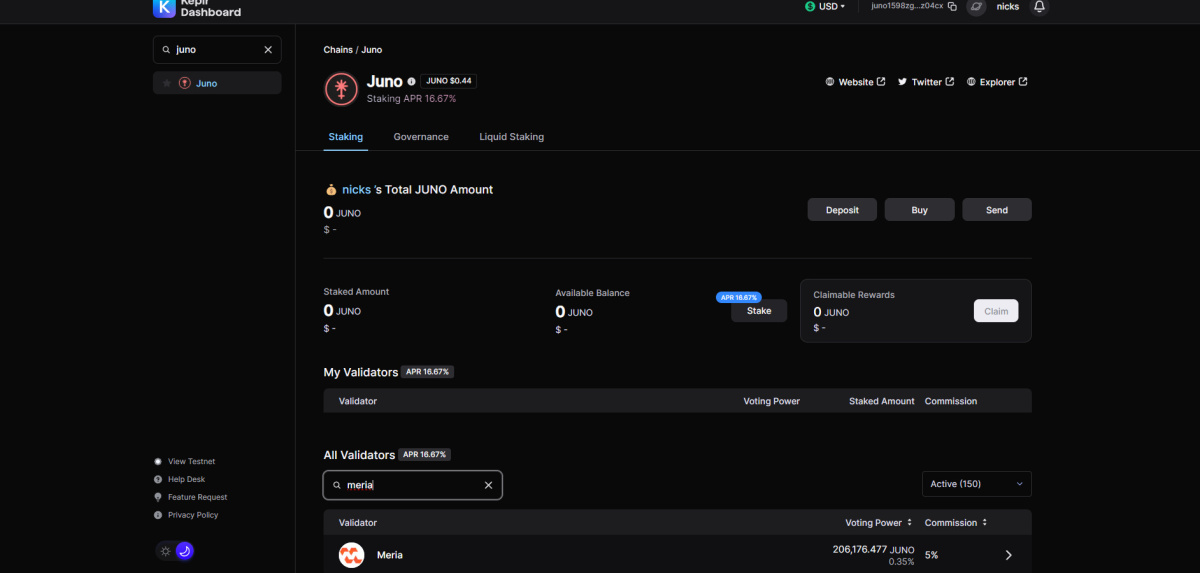Click the juno1598zg...z04cx address text
Screen dimensions: 1200x573
(x=907, y=6)
